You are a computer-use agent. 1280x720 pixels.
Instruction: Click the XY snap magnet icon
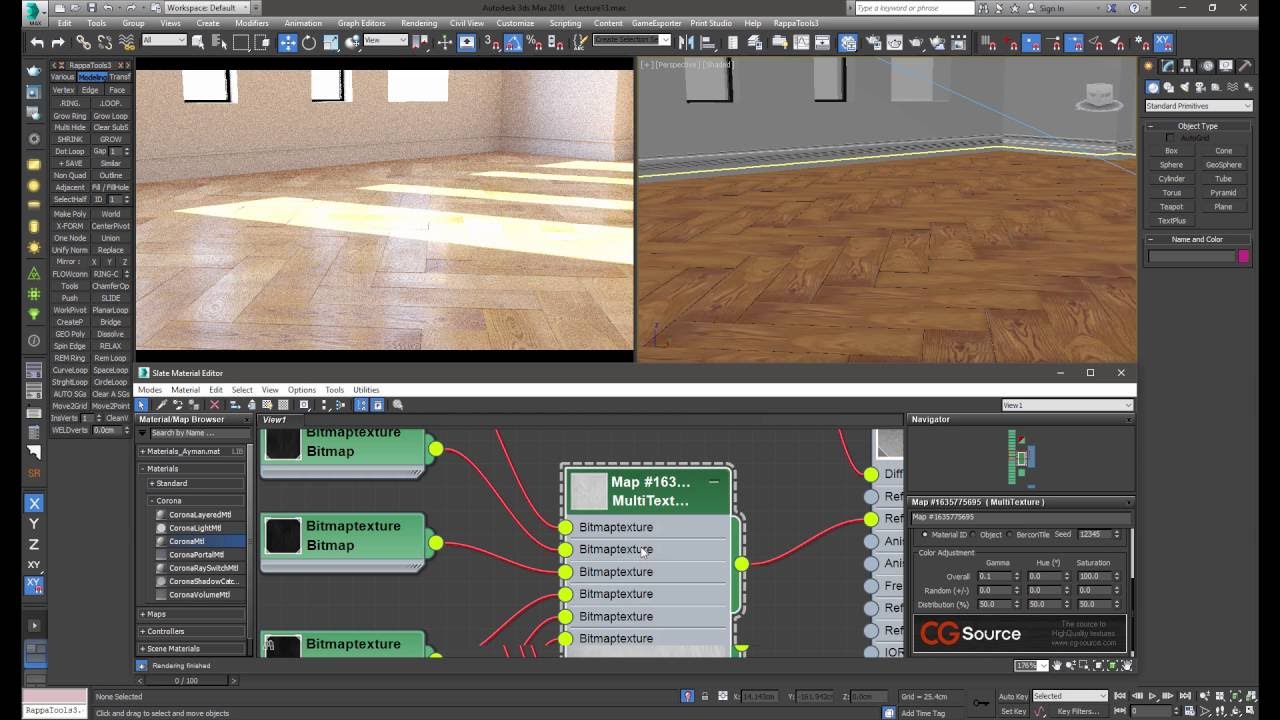pyautogui.click(x=1163, y=42)
